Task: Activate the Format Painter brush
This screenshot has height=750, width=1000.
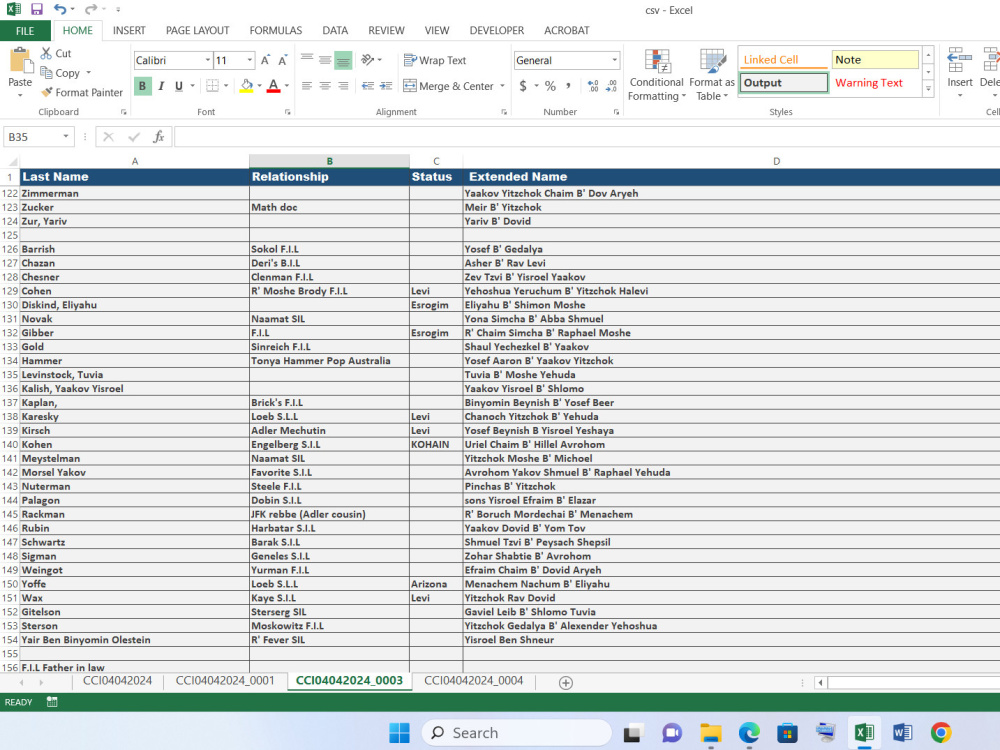Action: click(47, 92)
